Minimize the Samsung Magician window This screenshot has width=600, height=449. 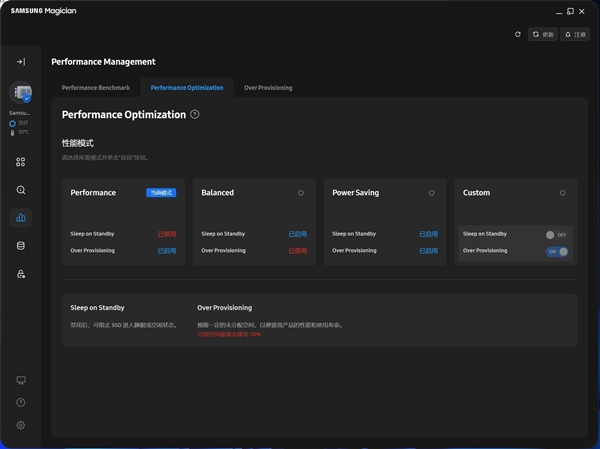coord(559,12)
